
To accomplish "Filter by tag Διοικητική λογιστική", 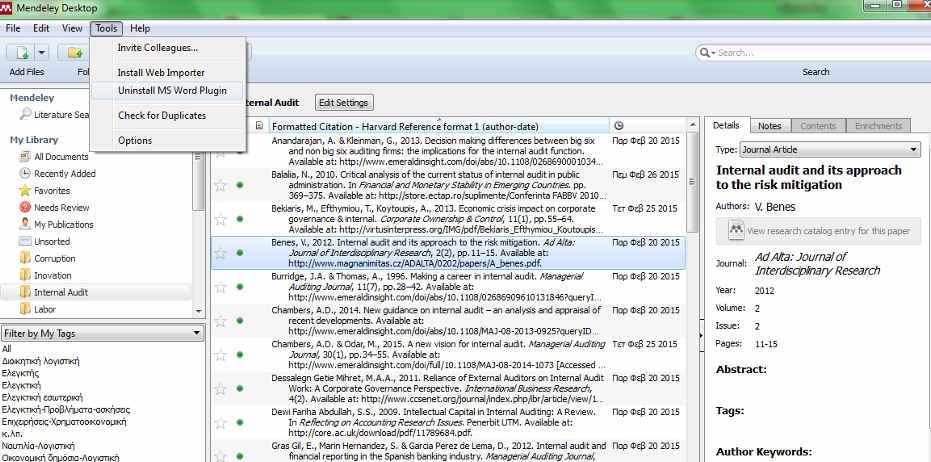I will click(41, 361).
